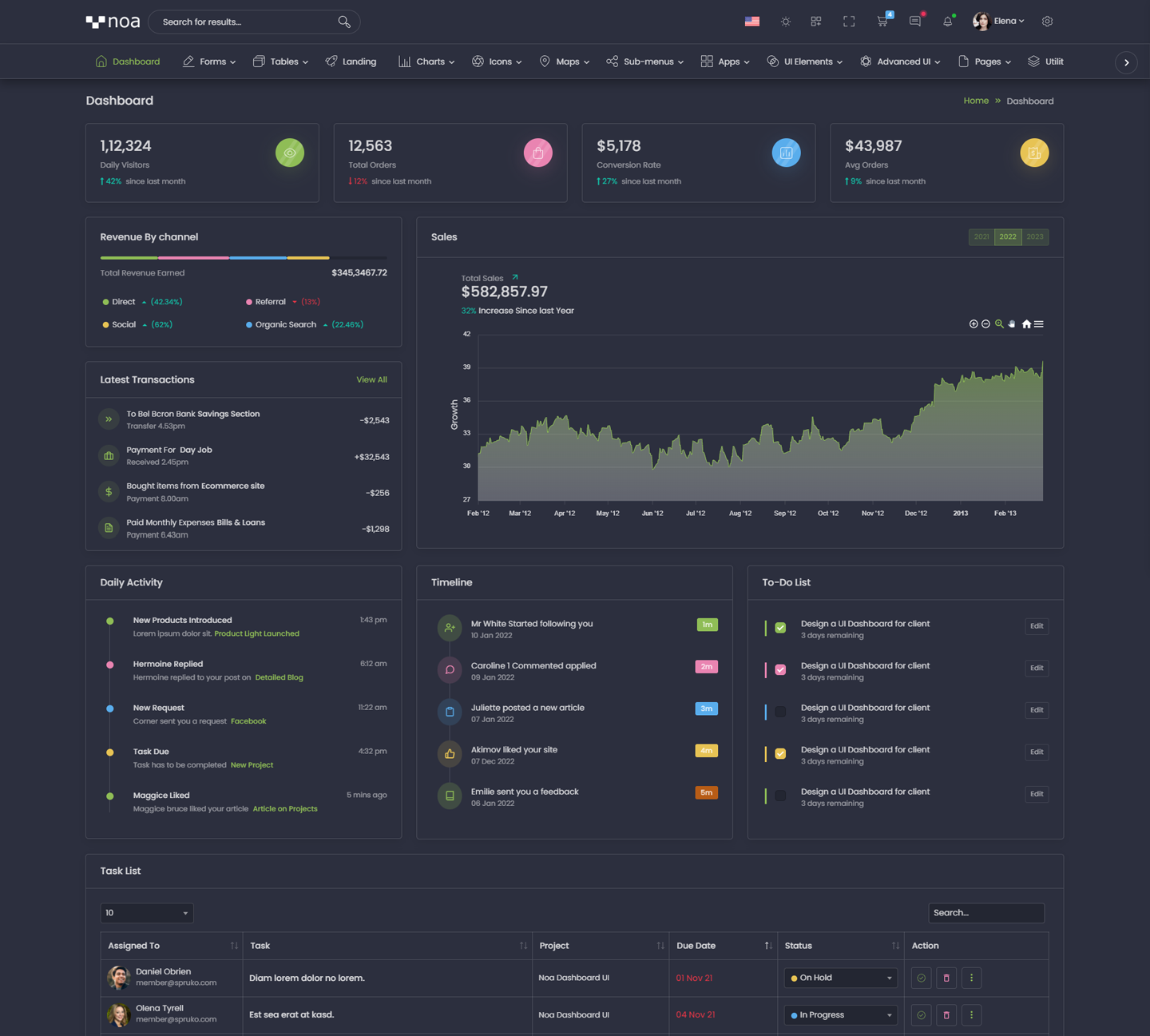Open the rows-per-page dropdown showing 10
This screenshot has width=1150, height=1036.
[x=147, y=913]
